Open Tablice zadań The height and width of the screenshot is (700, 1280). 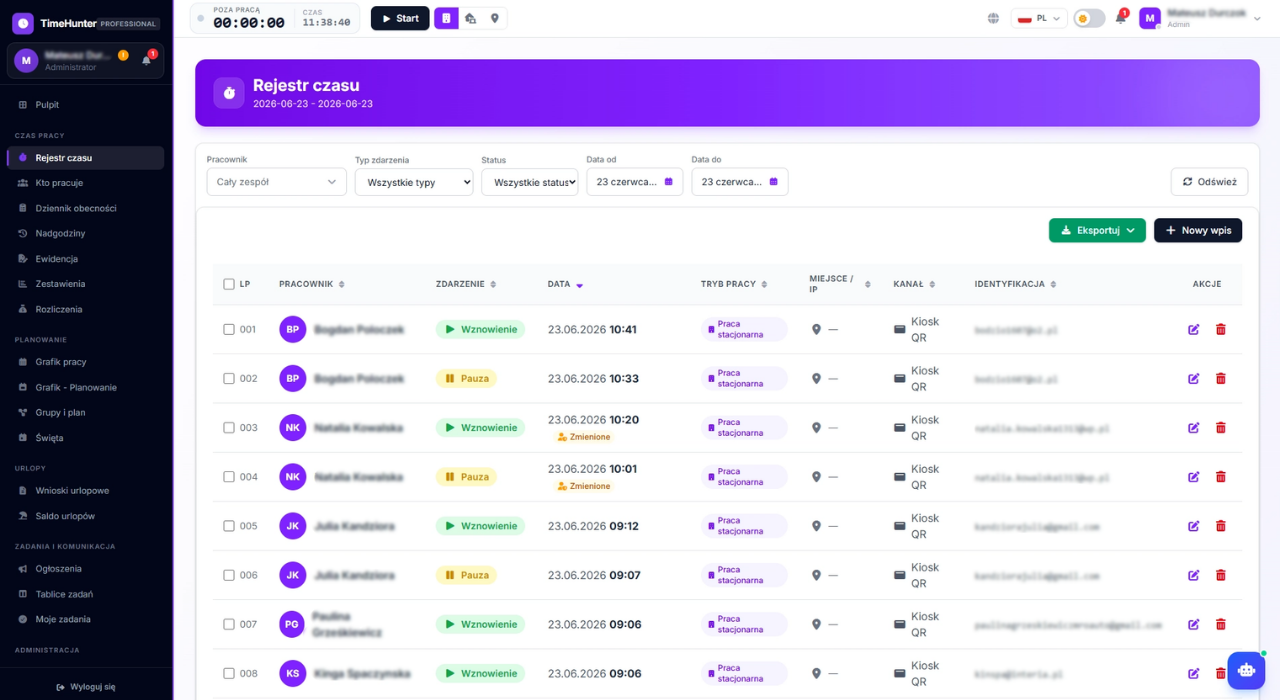tap(85, 594)
